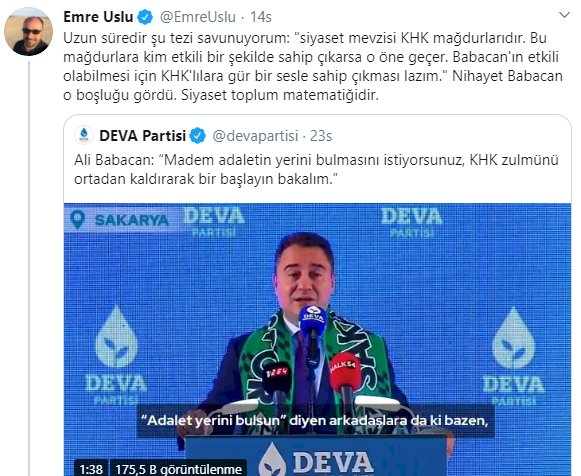Click the DEVA Partisi avatar logo
Viewport: 581px width, 476px height.
[84, 136]
